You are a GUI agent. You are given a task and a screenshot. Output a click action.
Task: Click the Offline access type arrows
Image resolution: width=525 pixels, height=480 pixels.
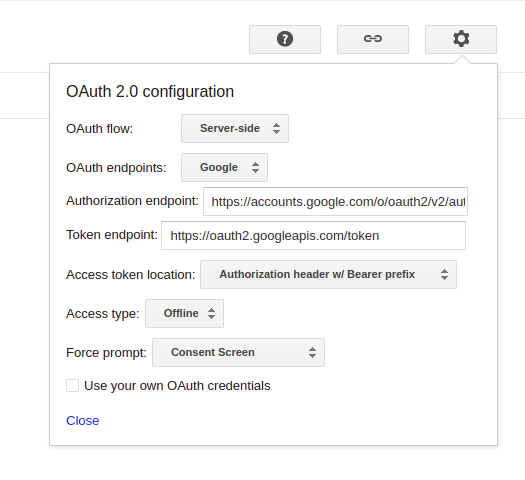[211, 313]
